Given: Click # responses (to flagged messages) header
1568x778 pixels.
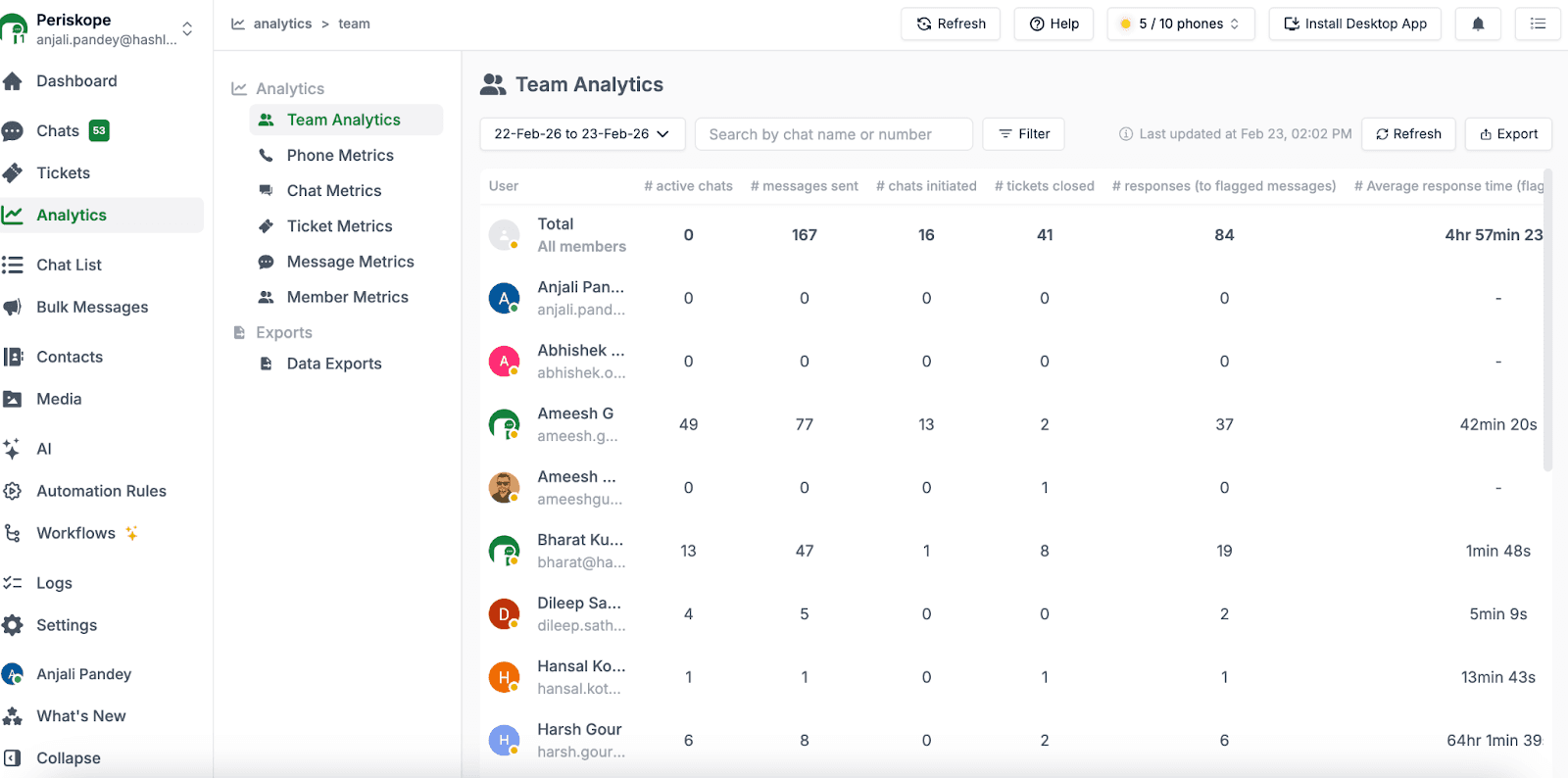Looking at the screenshot, I should [x=1224, y=186].
